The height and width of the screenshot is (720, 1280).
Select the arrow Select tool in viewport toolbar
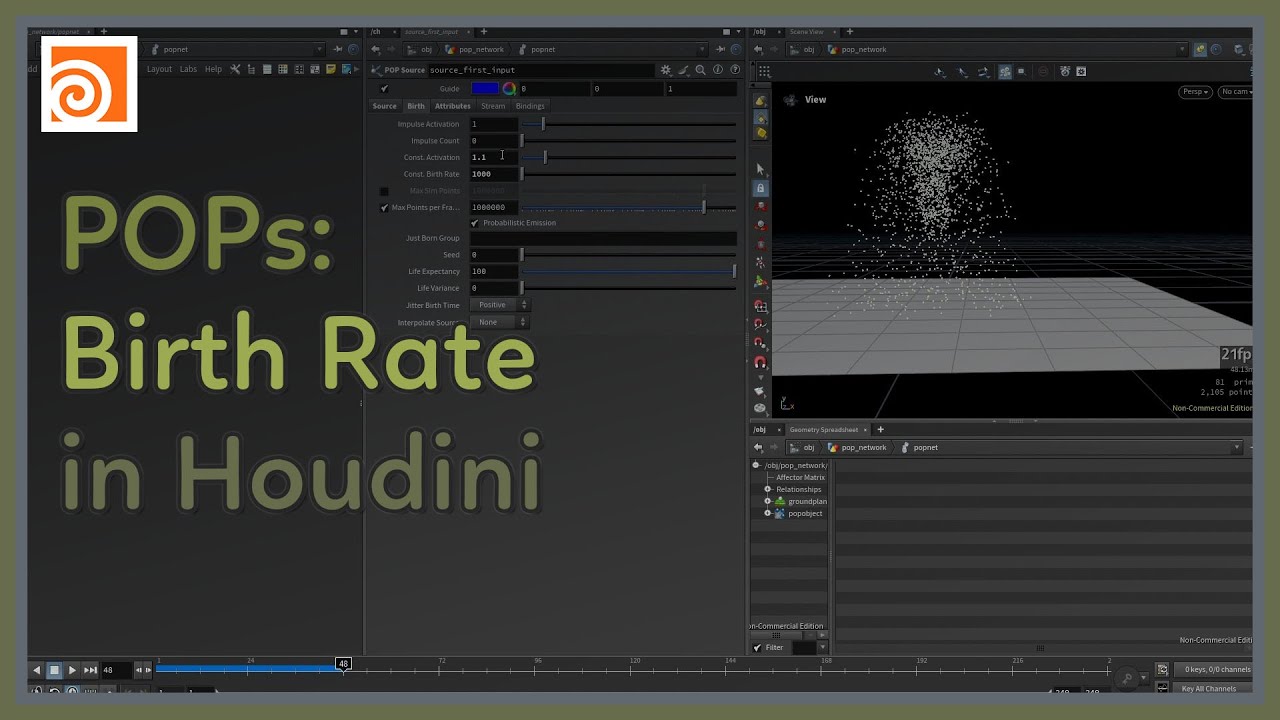(x=760, y=169)
